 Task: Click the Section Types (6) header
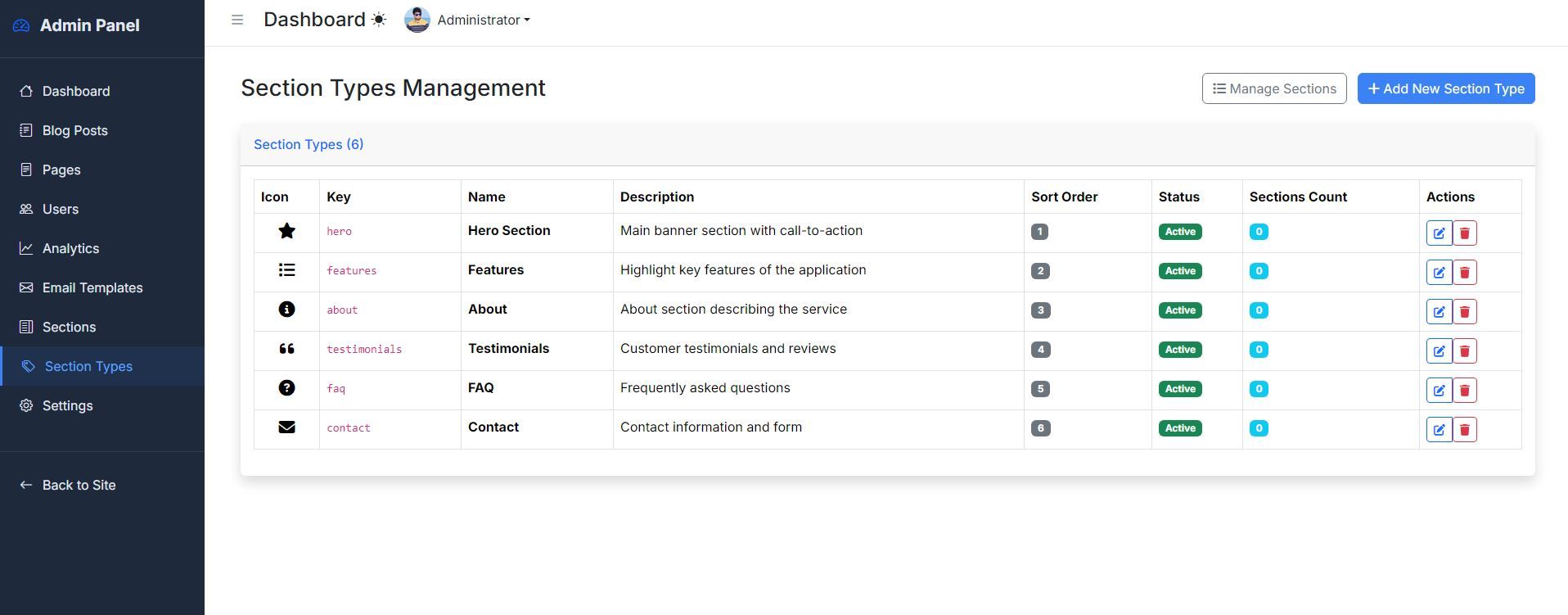(x=309, y=144)
